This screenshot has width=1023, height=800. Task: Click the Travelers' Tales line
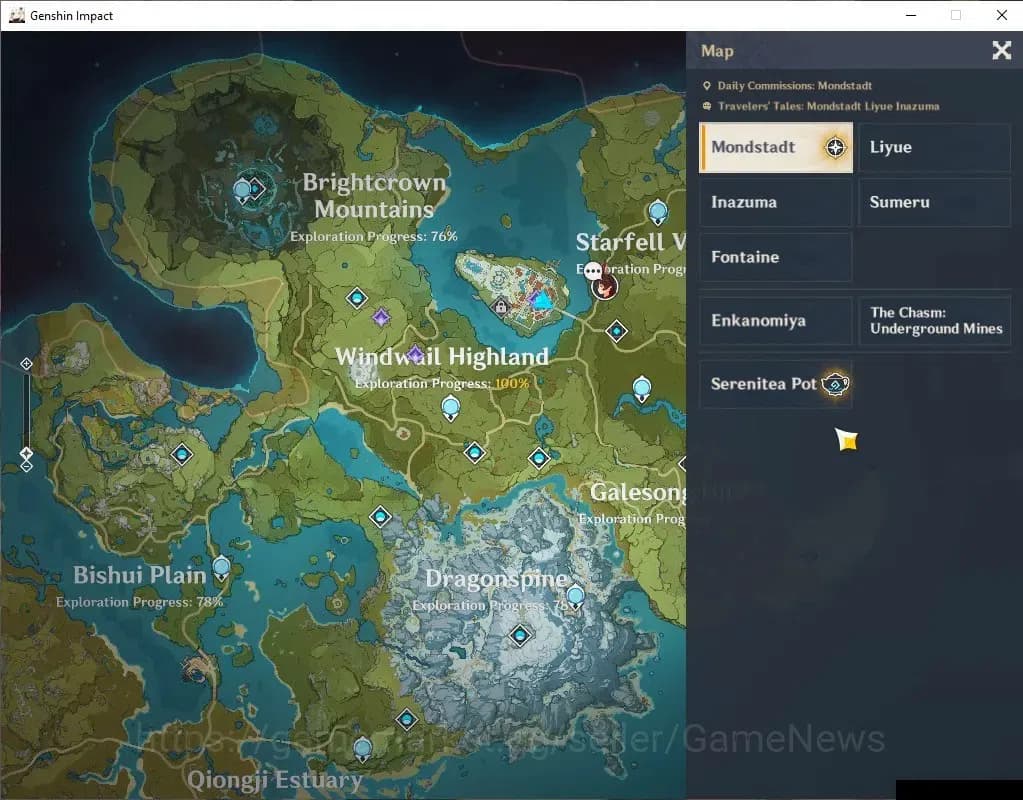coord(821,106)
